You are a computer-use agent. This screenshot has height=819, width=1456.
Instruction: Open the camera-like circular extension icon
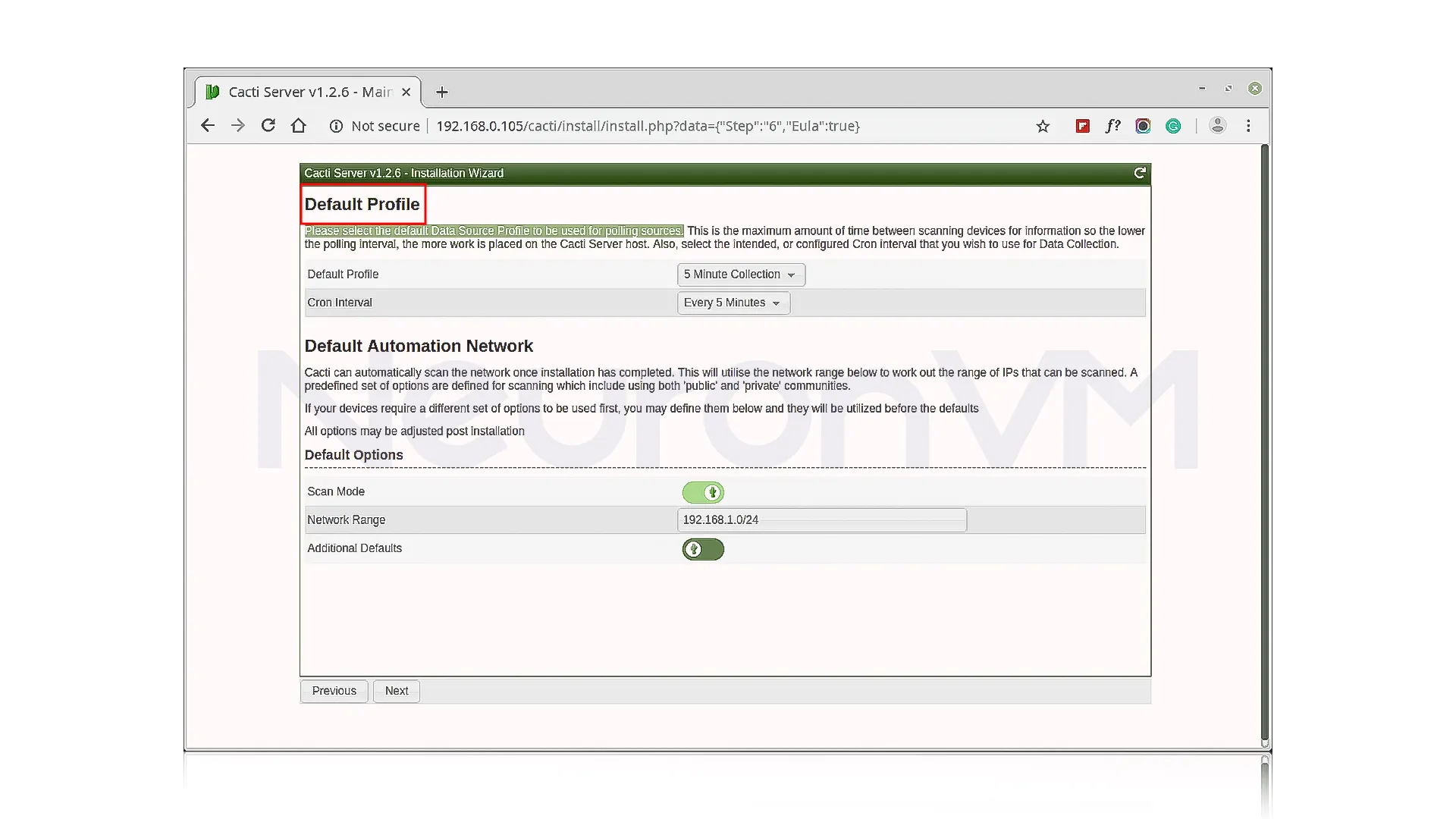tap(1143, 126)
